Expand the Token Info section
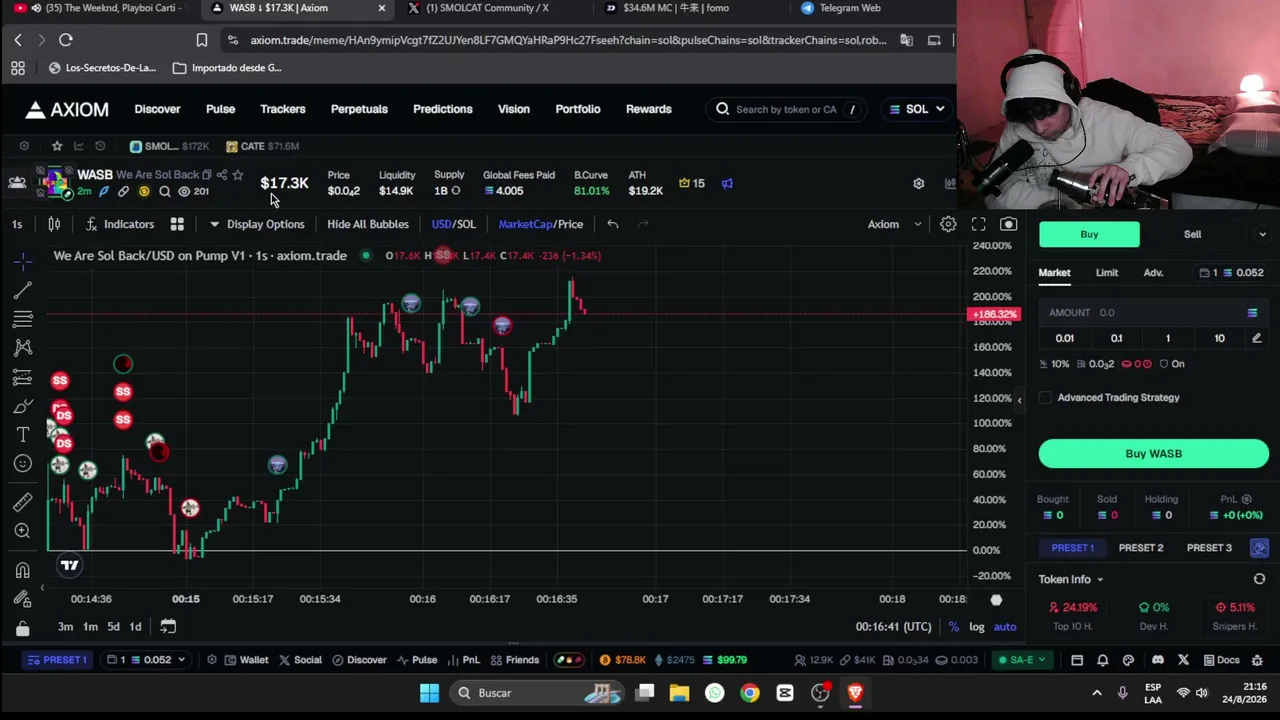The height and width of the screenshot is (720, 1280). pyautogui.click(x=1071, y=579)
